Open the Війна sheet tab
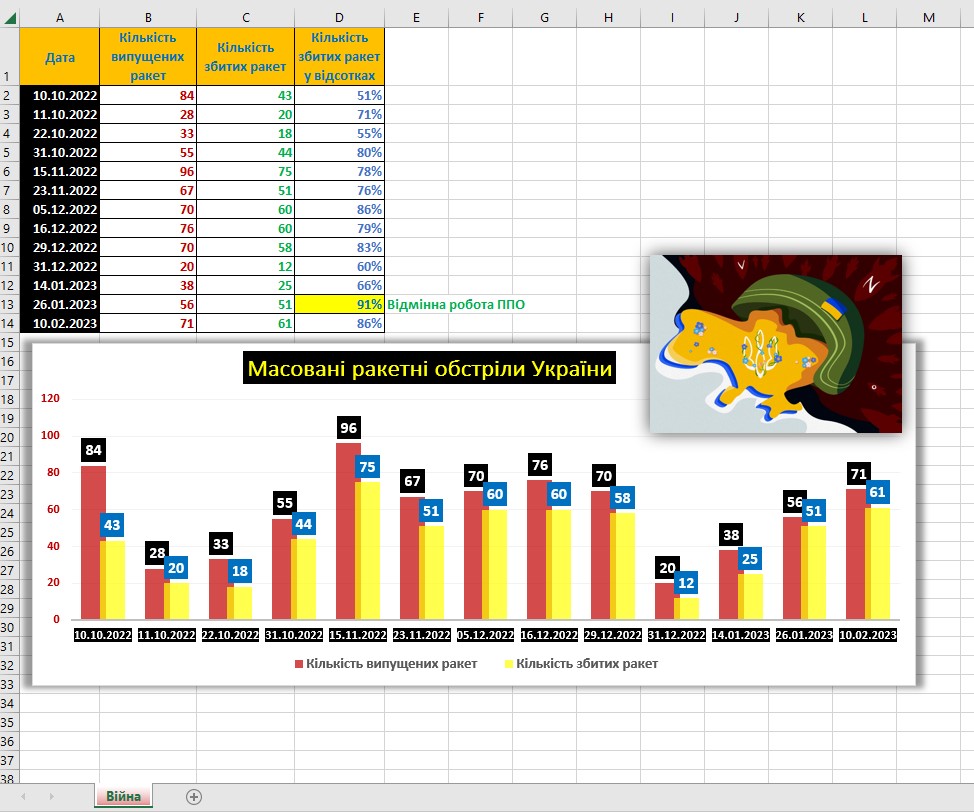 tap(124, 796)
